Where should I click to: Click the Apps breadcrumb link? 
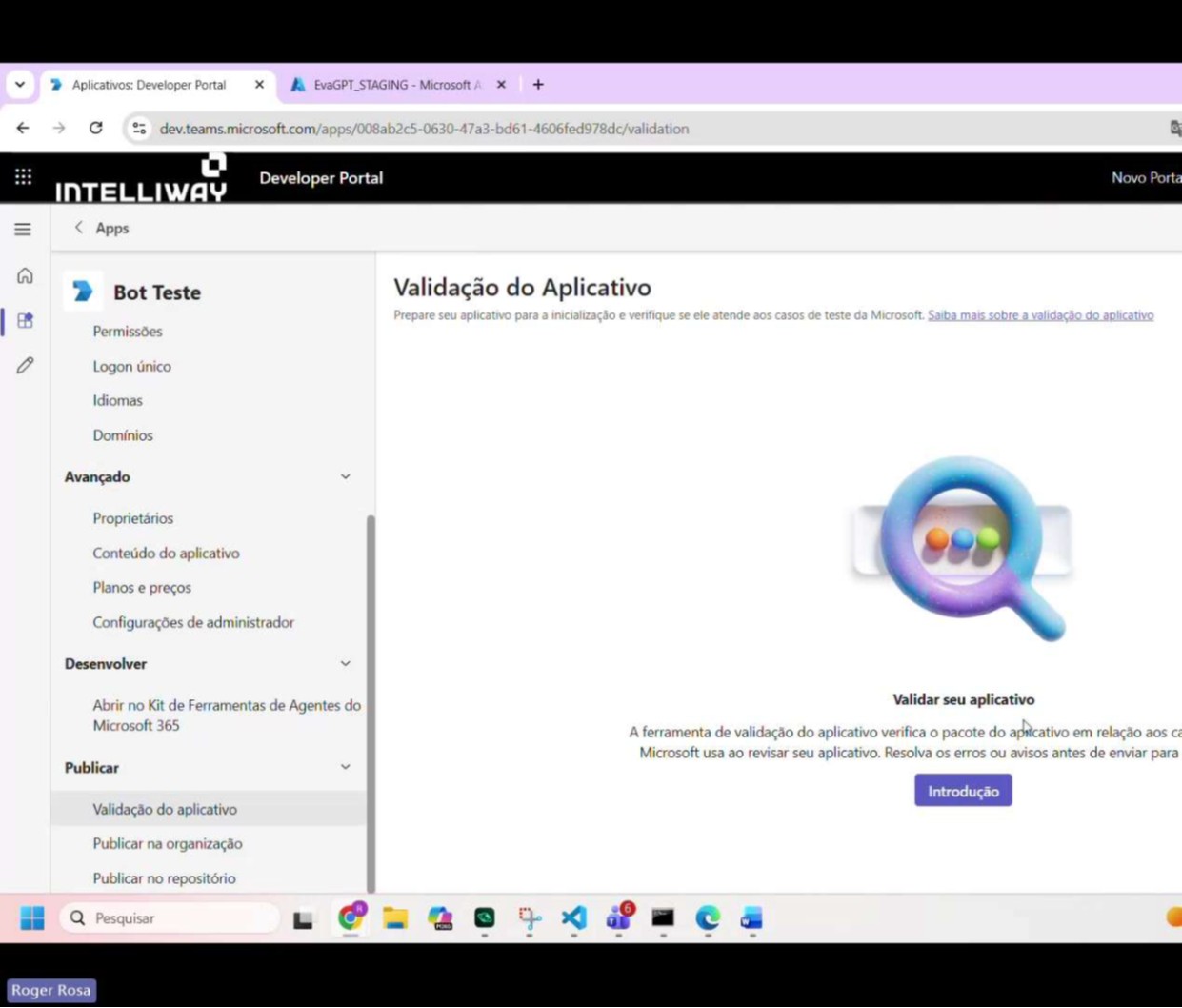(x=111, y=229)
